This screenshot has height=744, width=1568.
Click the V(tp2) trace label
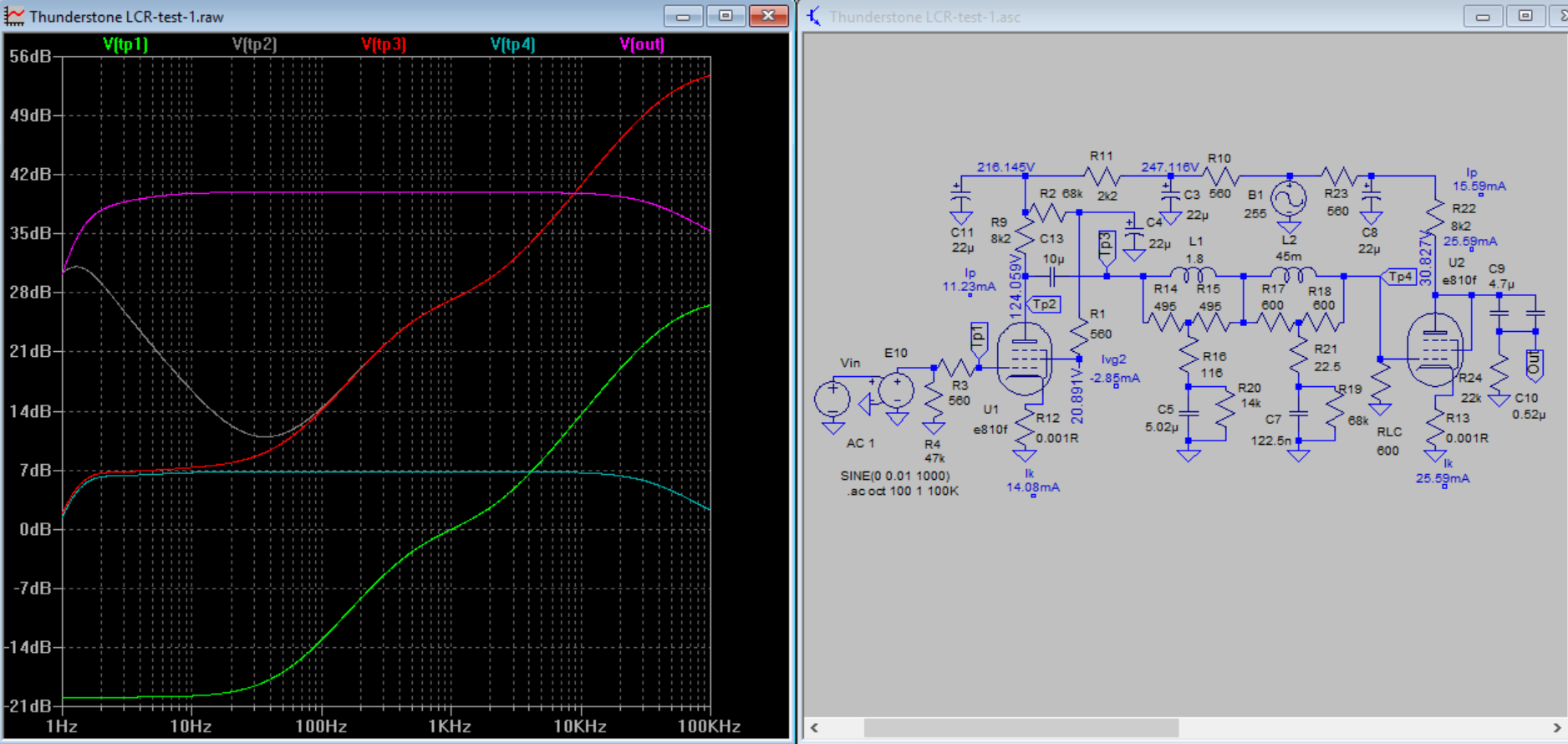click(254, 44)
